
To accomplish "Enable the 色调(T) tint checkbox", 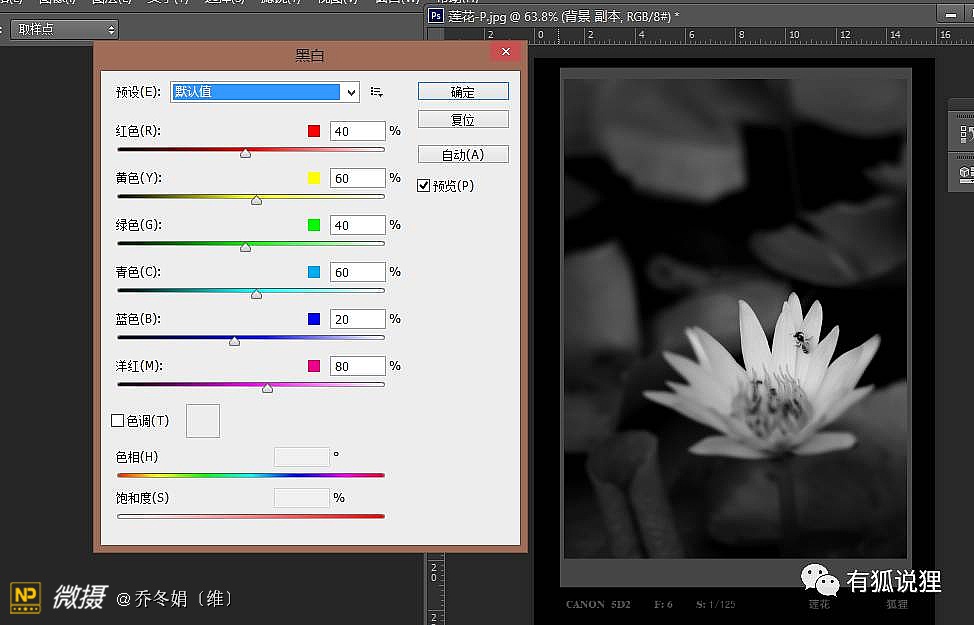I will (x=118, y=421).
